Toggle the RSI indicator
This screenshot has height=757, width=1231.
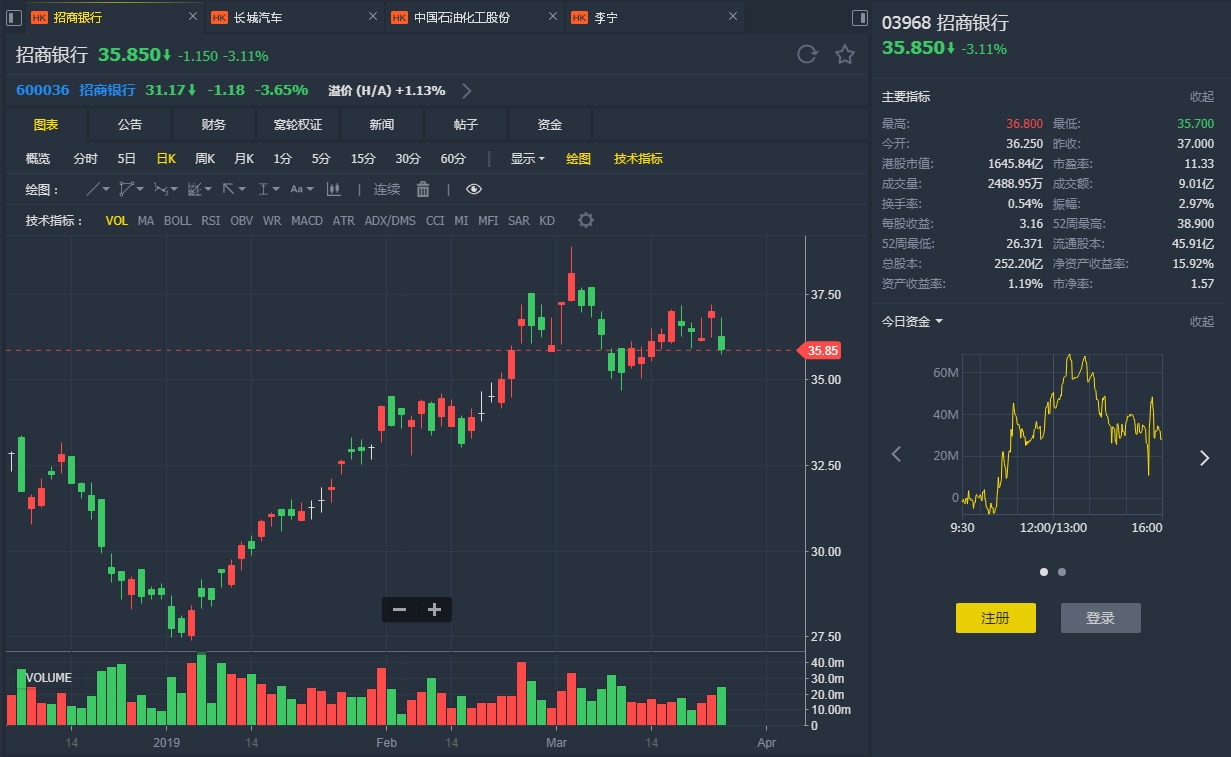pos(210,220)
